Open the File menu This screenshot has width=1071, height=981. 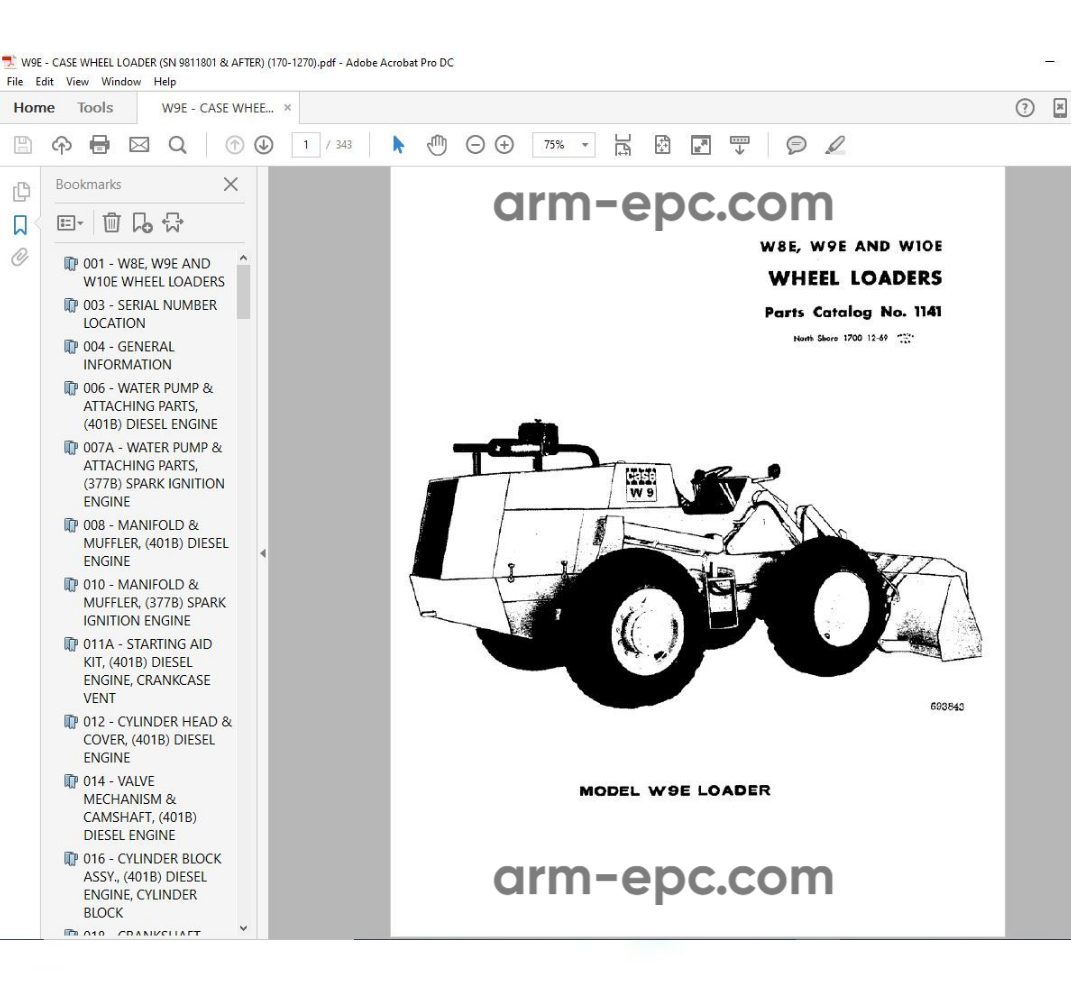[x=15, y=81]
